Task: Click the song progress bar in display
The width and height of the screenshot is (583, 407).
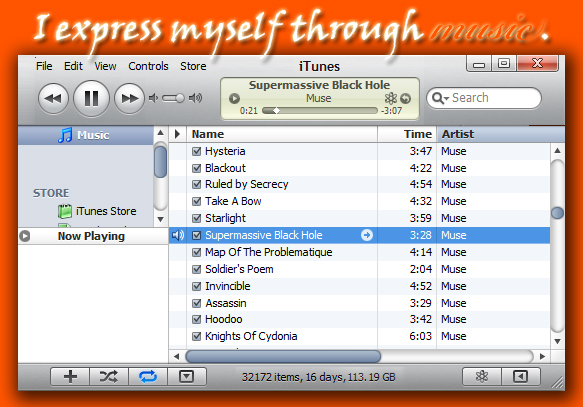Action: [x=320, y=110]
